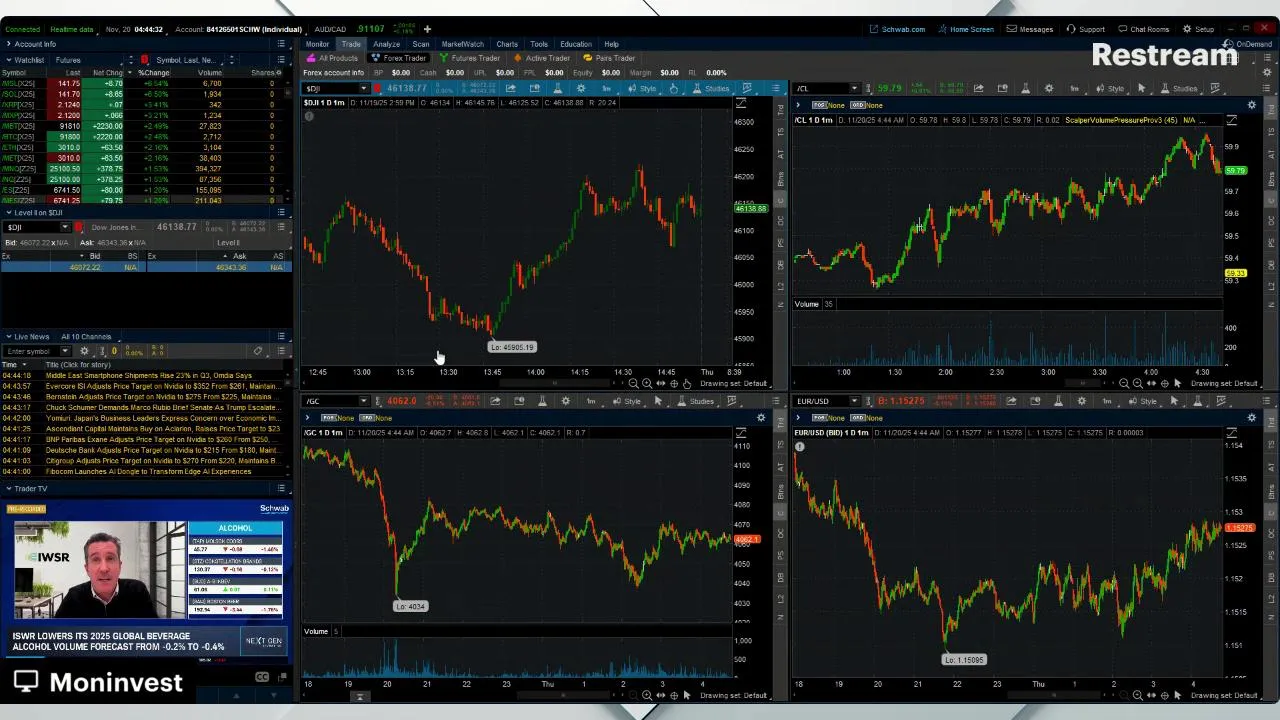Open Studies on /CL chart

tap(1179, 89)
